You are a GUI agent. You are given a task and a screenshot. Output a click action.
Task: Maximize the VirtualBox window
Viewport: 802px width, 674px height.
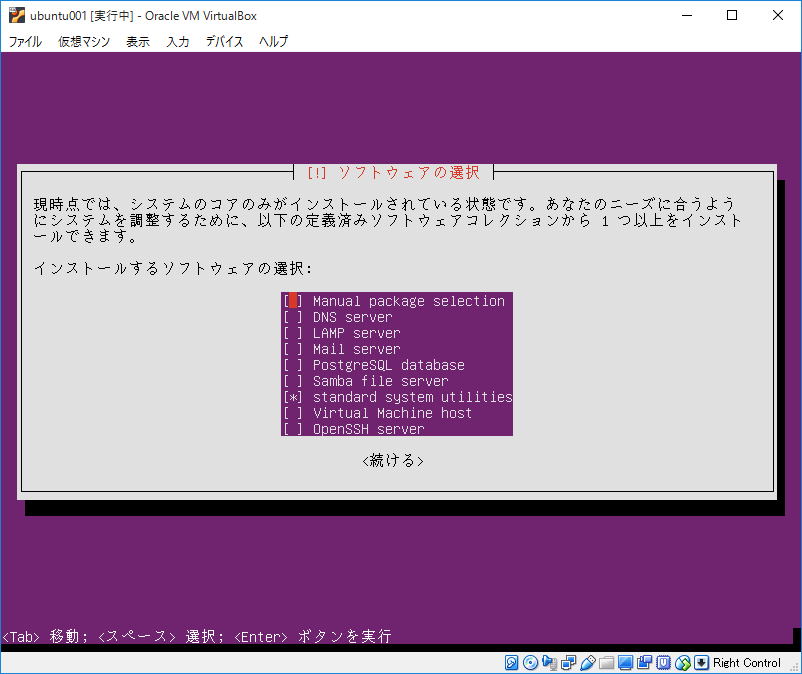pos(732,15)
